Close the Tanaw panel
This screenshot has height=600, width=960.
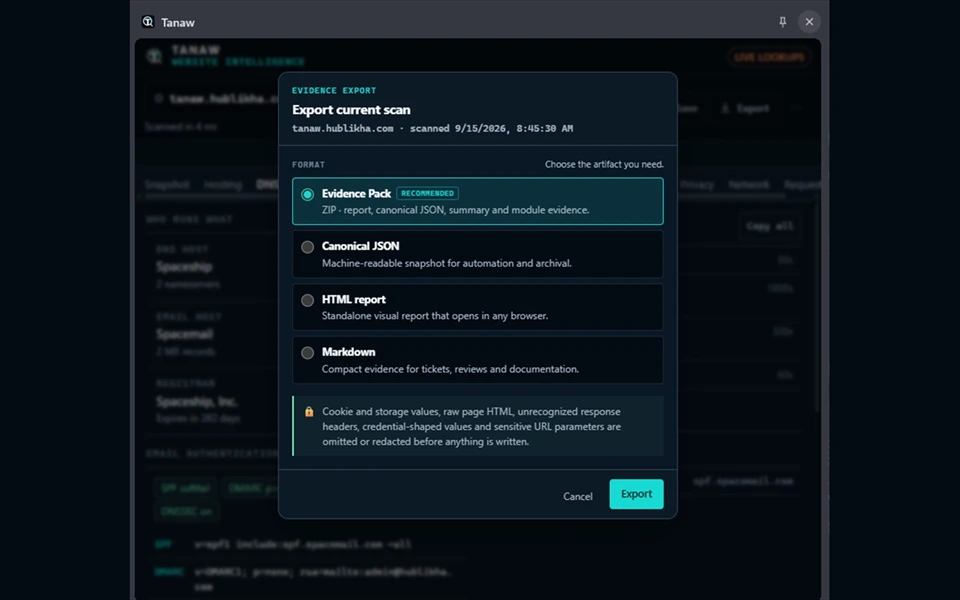[x=809, y=22]
